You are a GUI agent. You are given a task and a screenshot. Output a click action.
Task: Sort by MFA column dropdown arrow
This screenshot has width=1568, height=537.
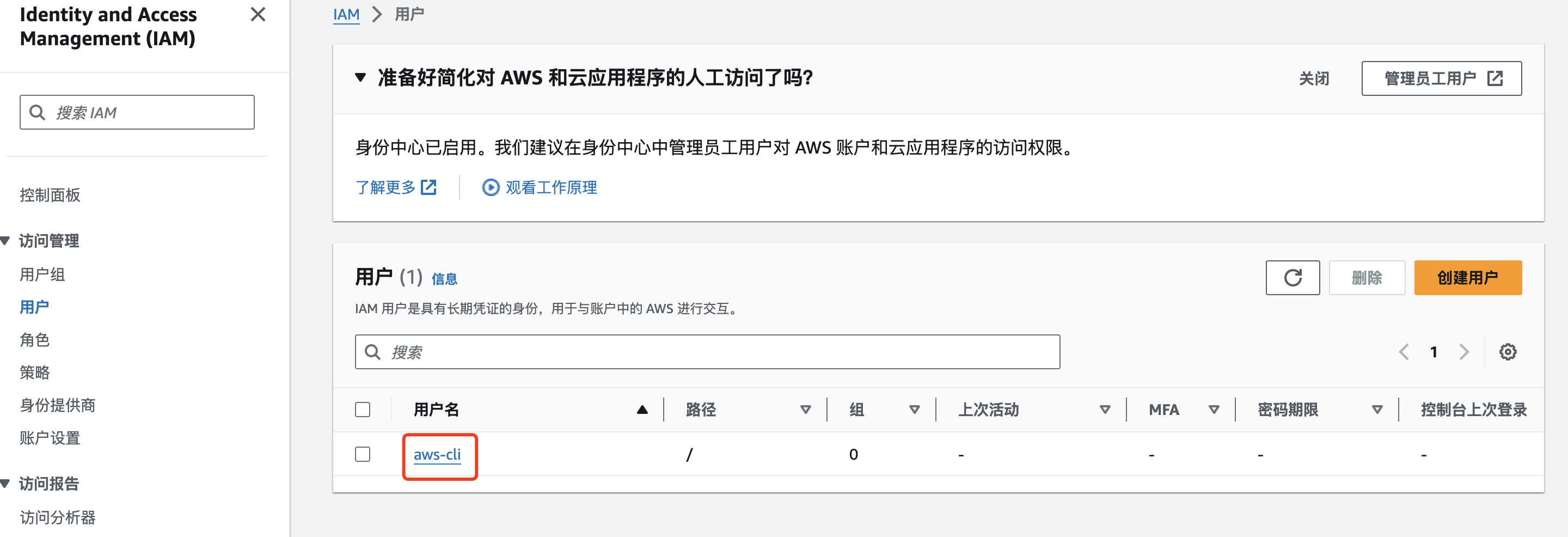(x=1213, y=410)
